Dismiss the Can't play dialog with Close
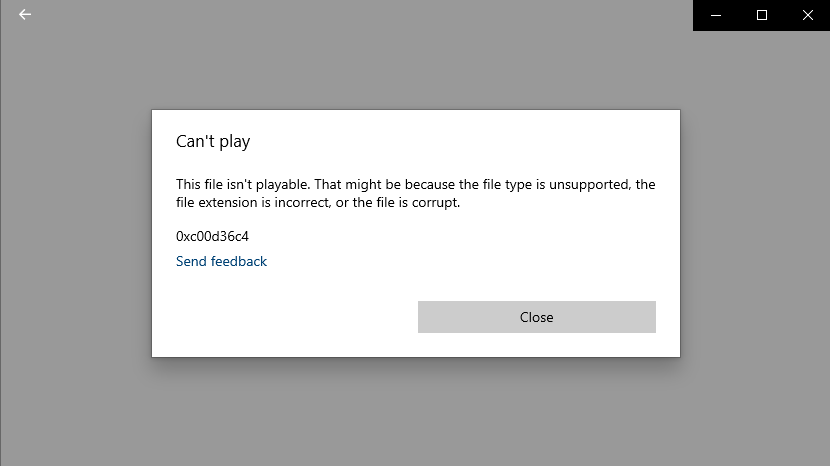This screenshot has height=466, width=830. point(537,317)
